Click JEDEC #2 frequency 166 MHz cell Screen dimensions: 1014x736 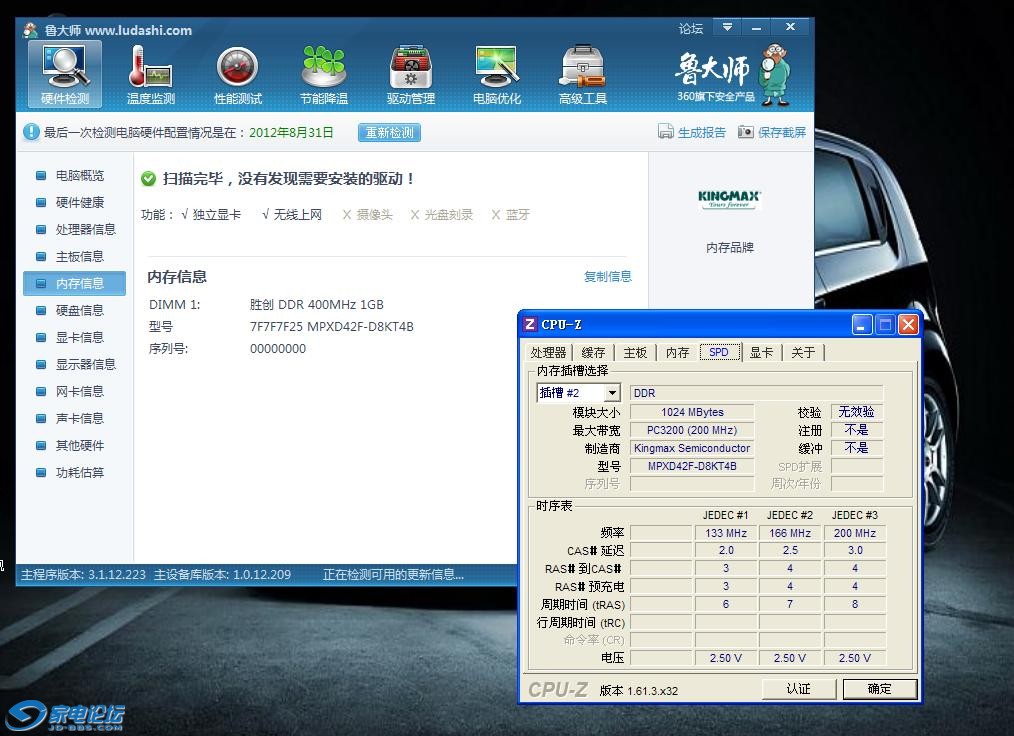click(790, 533)
